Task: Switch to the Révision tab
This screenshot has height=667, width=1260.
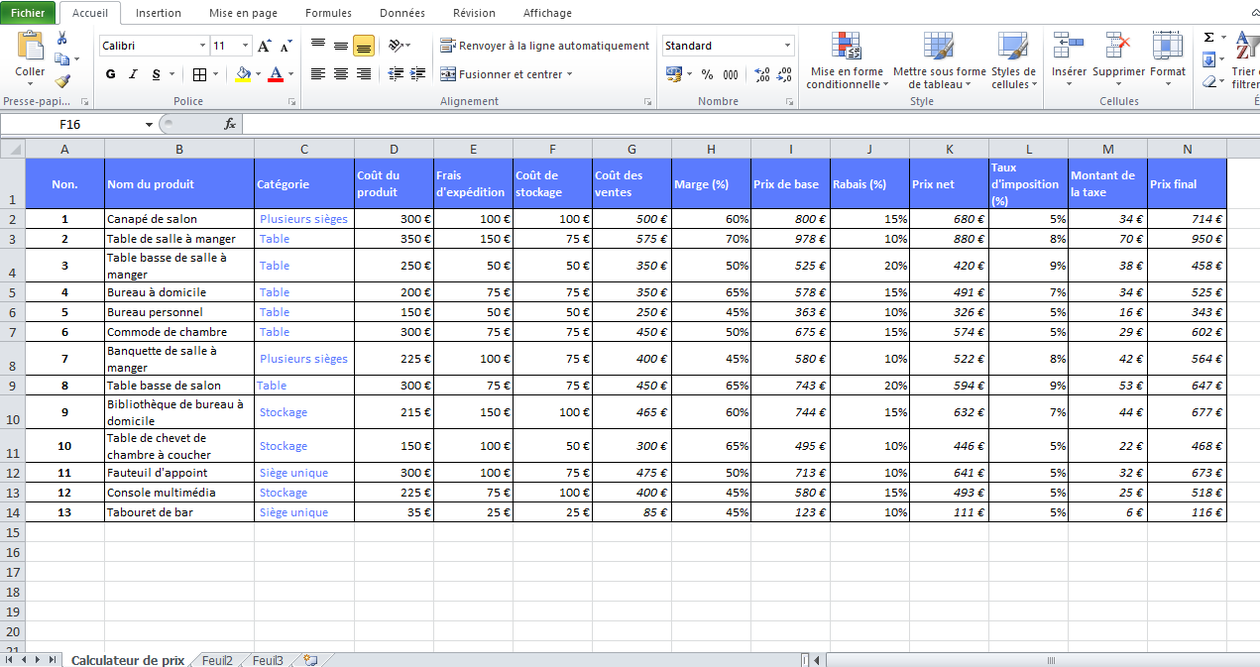Action: (474, 13)
